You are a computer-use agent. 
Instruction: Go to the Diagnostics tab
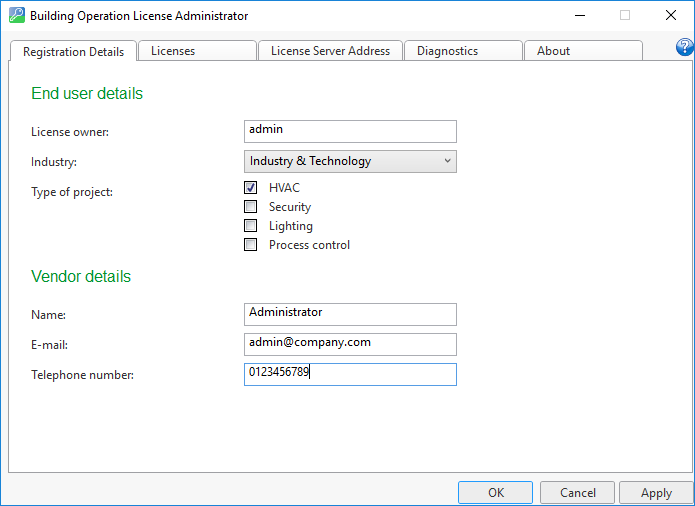tap(463, 51)
